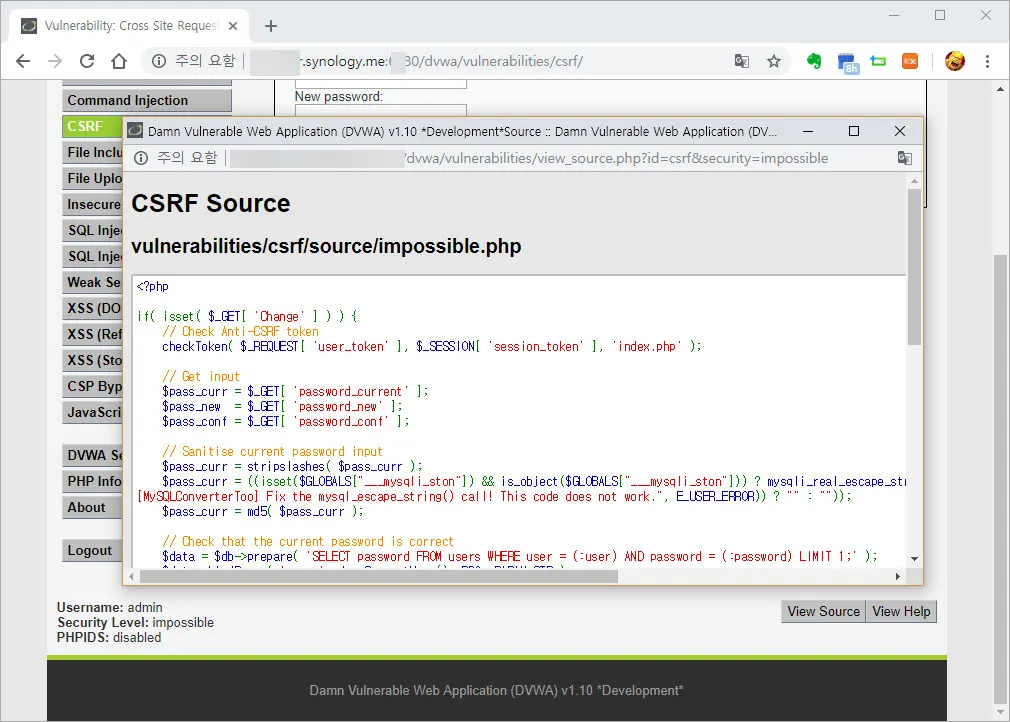The image size is (1010, 722).
Task: Select Command Injection in sidebar
Action: coord(146,100)
